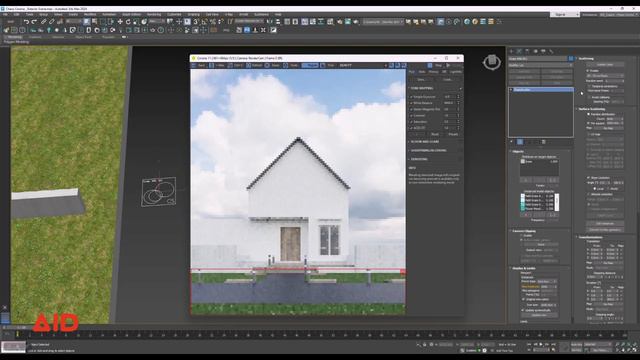This screenshot has height=360, width=640.
Task: Collapse the Surface Scattering rollout
Action: (x=592, y=109)
